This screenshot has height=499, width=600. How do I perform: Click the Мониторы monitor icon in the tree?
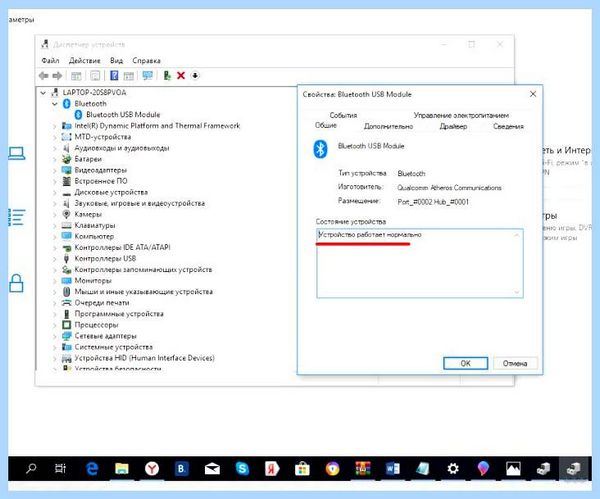67,280
